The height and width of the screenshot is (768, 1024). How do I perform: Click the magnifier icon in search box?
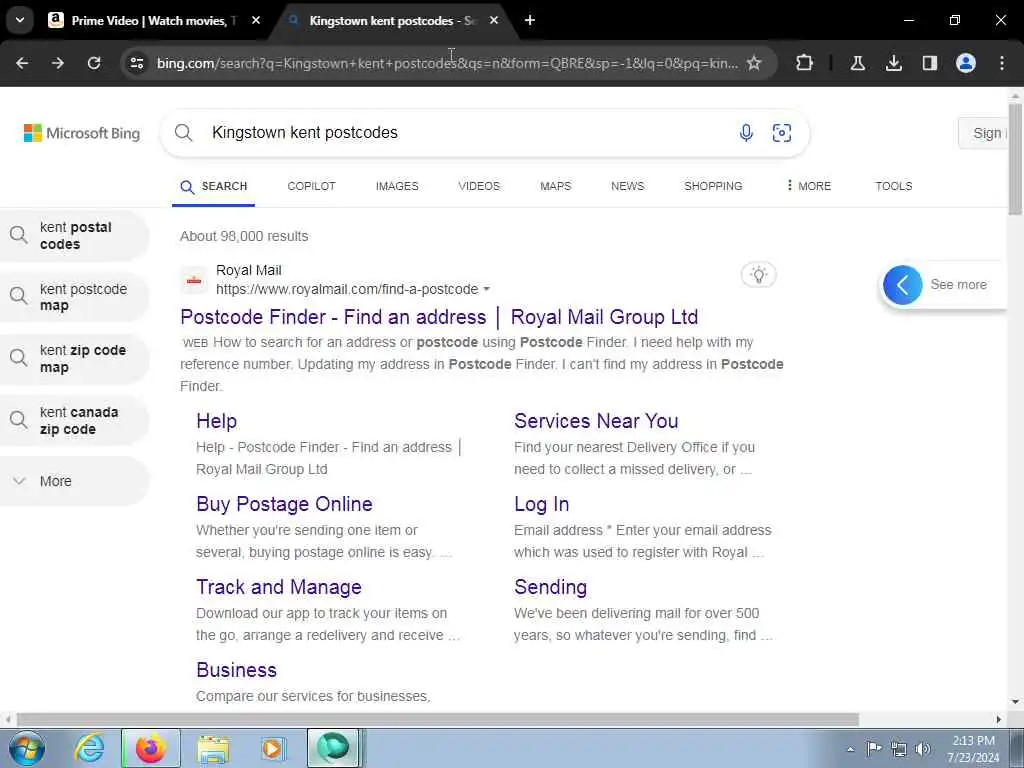coord(184,133)
